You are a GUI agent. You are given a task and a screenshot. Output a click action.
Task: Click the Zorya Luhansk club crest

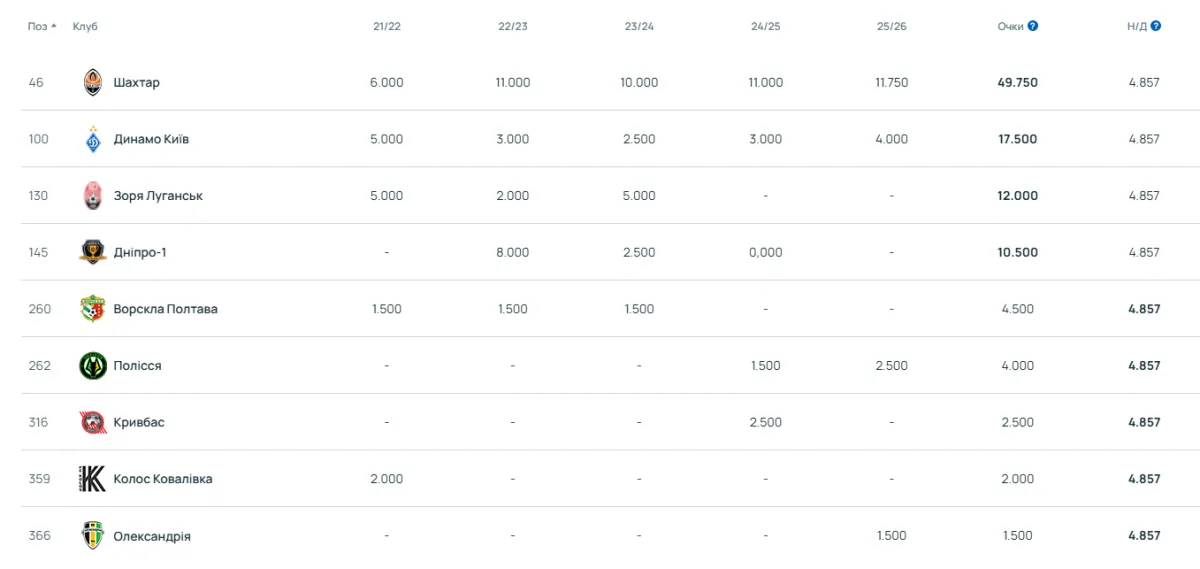[92, 196]
